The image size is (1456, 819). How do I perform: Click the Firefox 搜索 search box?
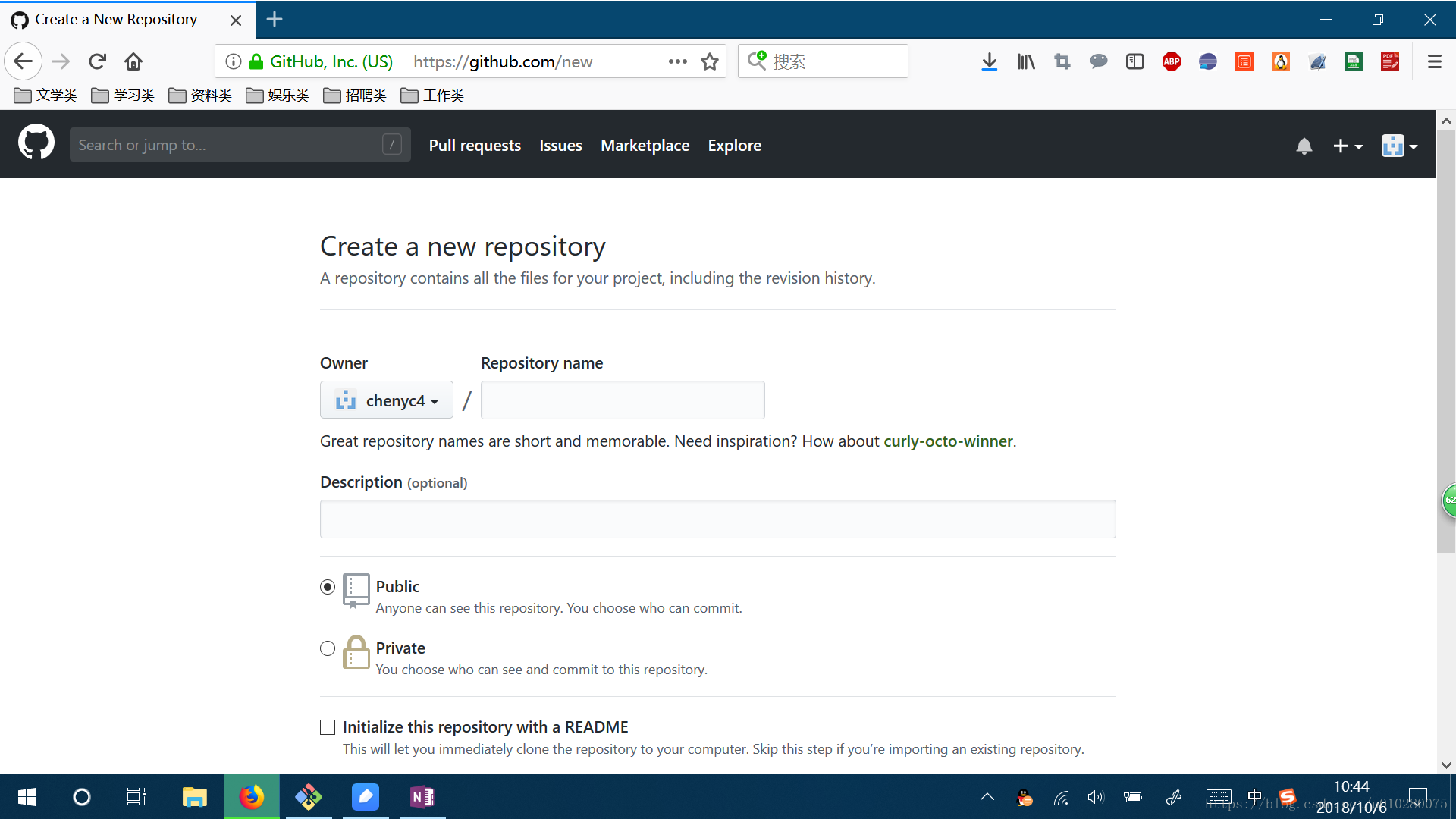tap(823, 61)
